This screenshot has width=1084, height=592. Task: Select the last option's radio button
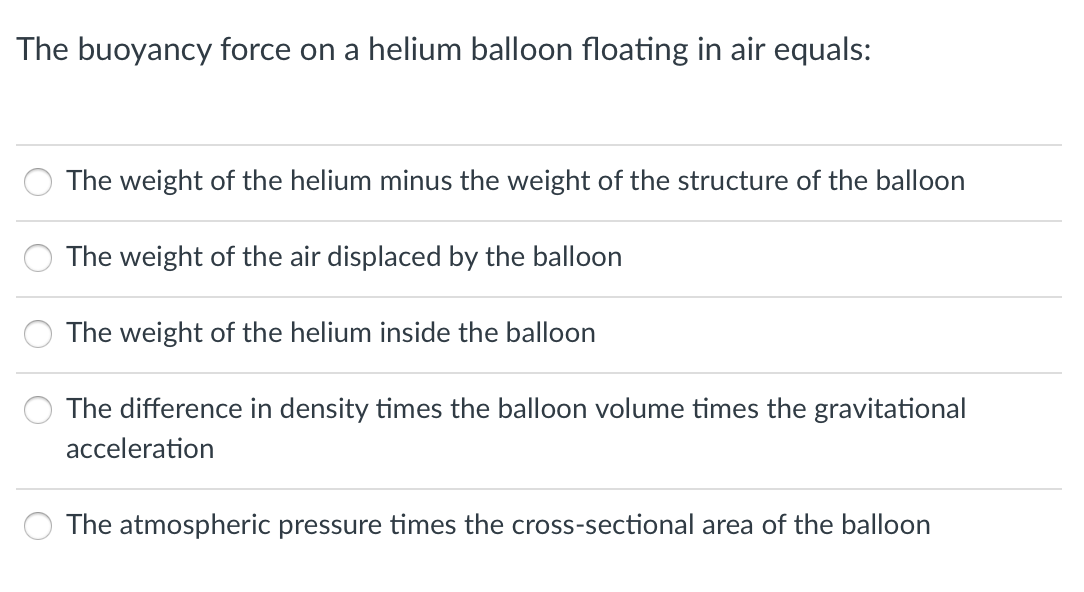37,525
